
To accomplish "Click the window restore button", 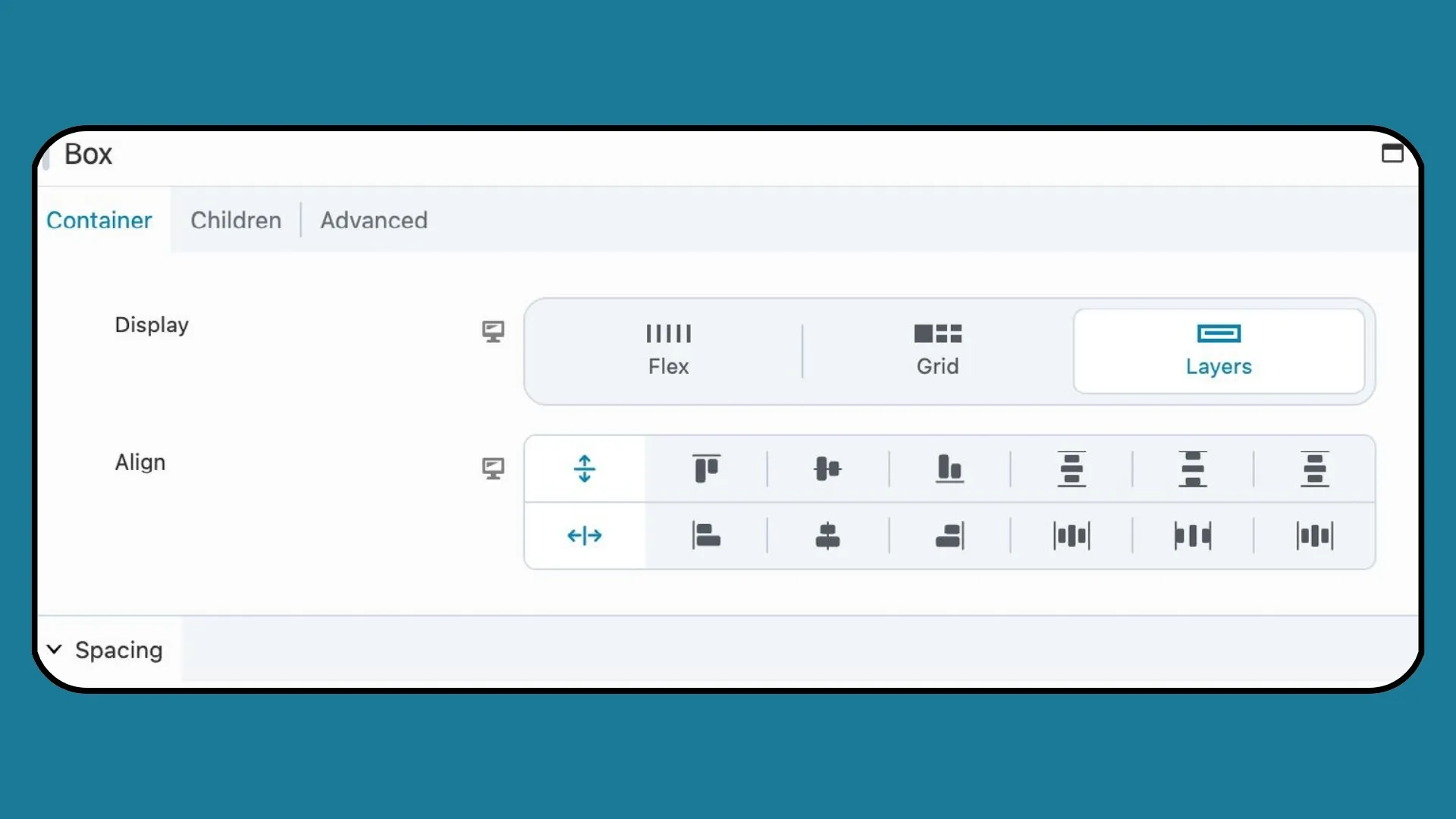I will tap(1391, 153).
